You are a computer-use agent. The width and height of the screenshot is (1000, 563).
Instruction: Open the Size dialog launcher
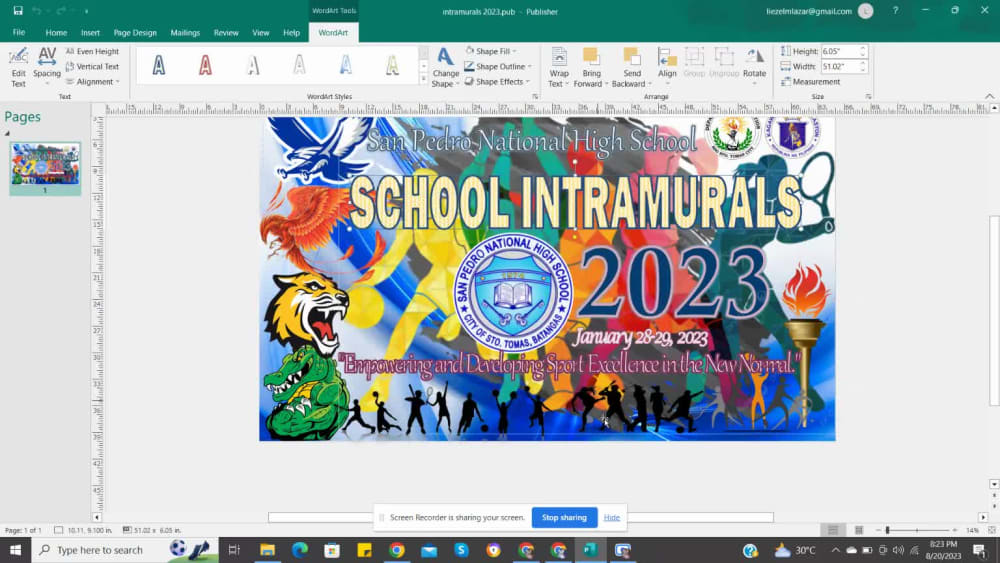coord(868,96)
